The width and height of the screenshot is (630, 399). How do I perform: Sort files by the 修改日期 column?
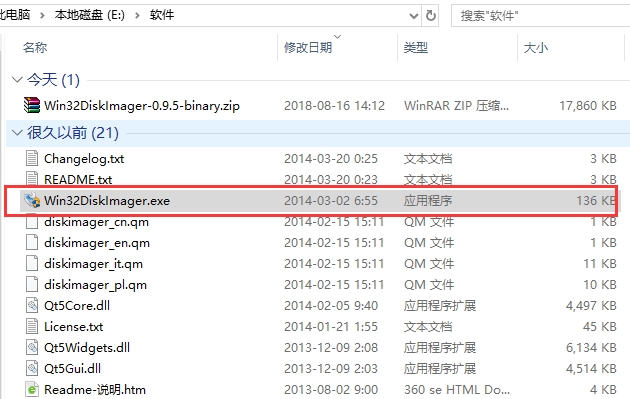(x=308, y=47)
